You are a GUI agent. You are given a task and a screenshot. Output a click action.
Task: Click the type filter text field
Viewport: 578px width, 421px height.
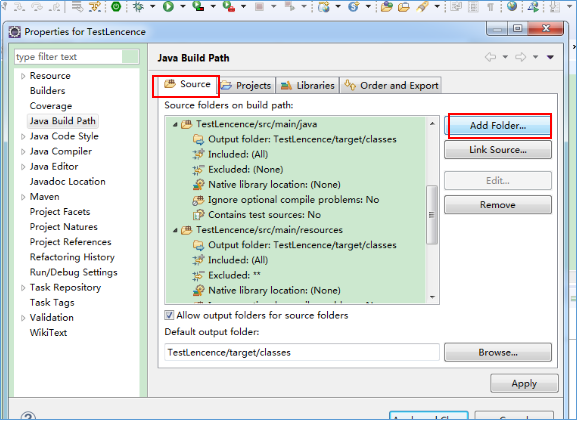[69, 57]
